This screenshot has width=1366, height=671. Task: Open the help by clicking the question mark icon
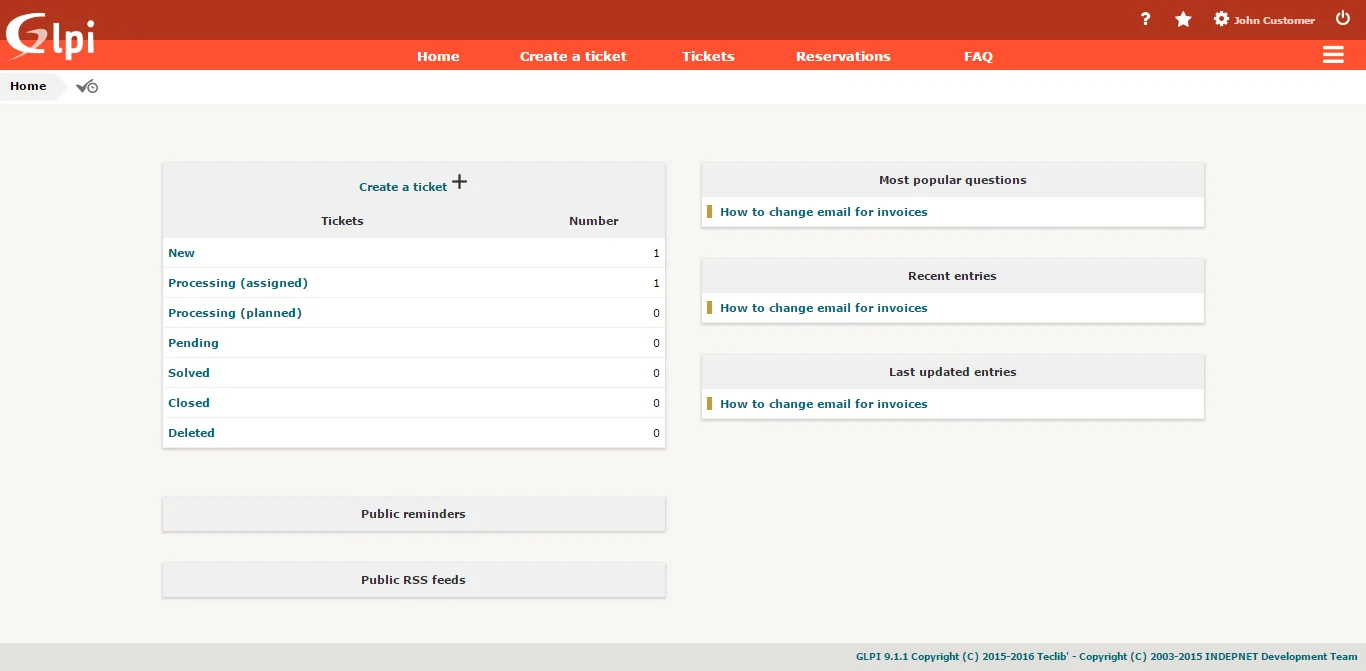point(1145,19)
